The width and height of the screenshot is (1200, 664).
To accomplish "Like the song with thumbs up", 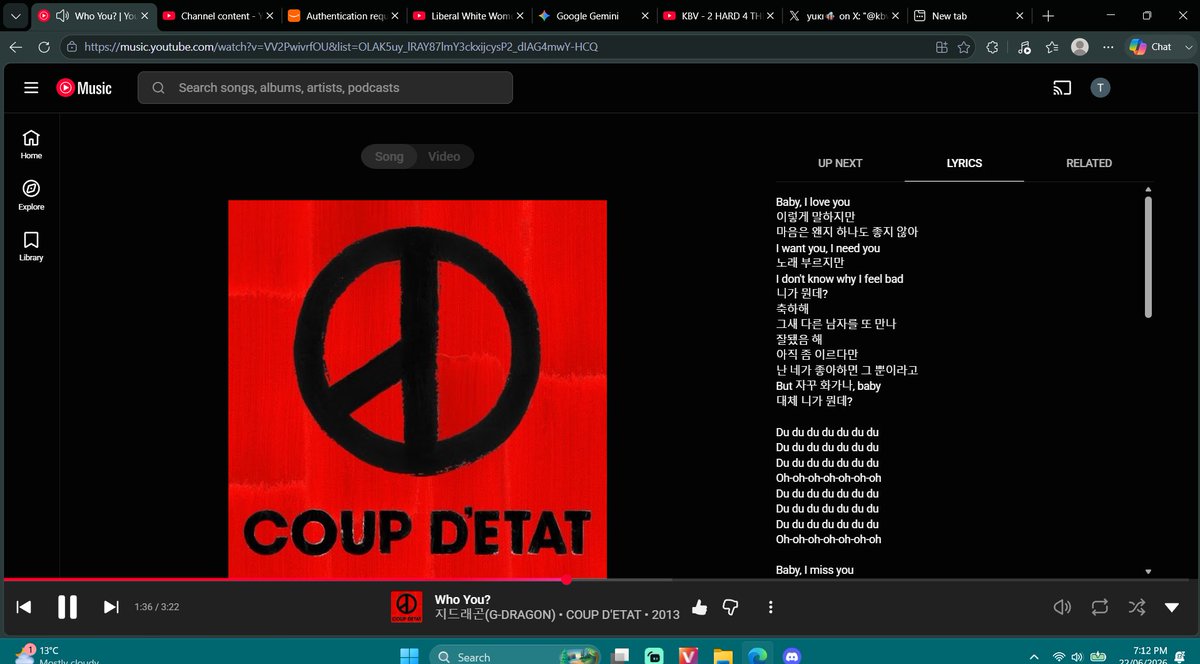I will click(699, 607).
